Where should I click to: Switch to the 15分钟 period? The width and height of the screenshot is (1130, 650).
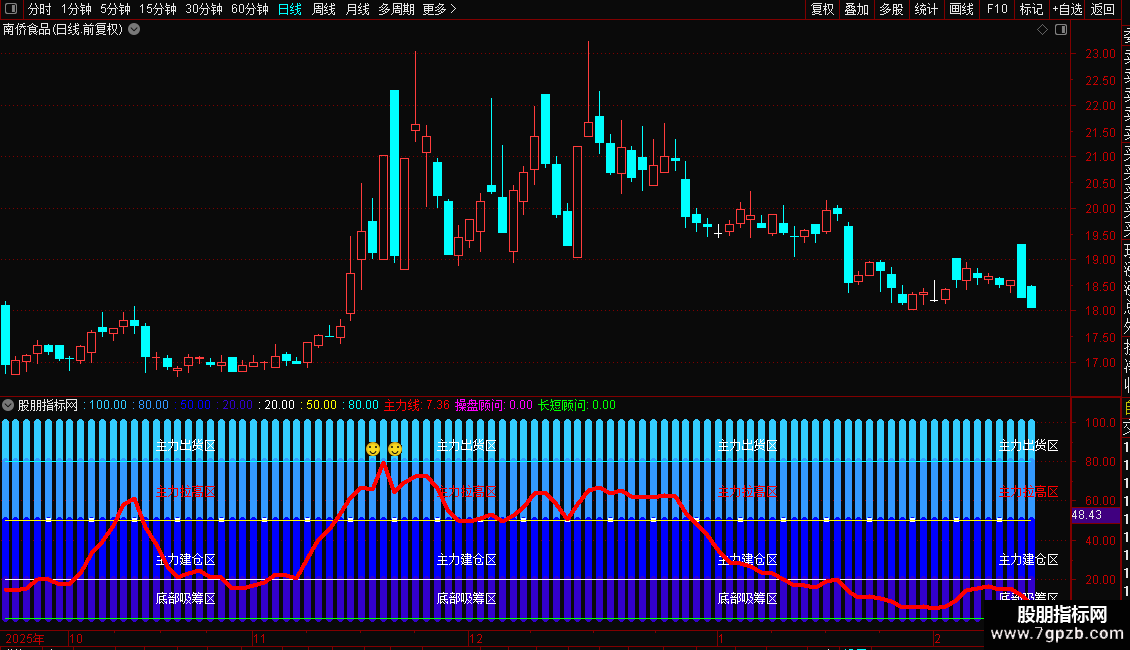click(x=158, y=9)
